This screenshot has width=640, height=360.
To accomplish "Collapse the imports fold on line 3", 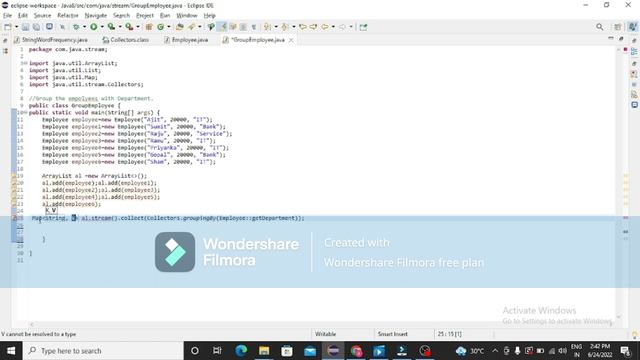I will tap(26, 64).
